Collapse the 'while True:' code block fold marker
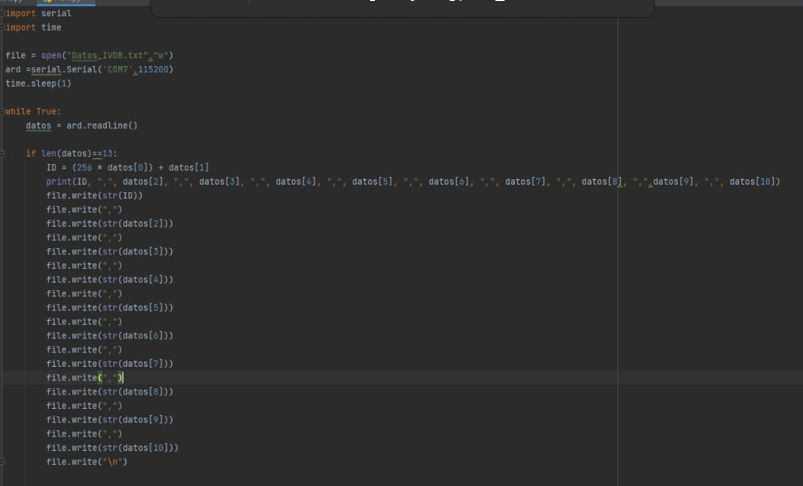 click(x=2, y=112)
